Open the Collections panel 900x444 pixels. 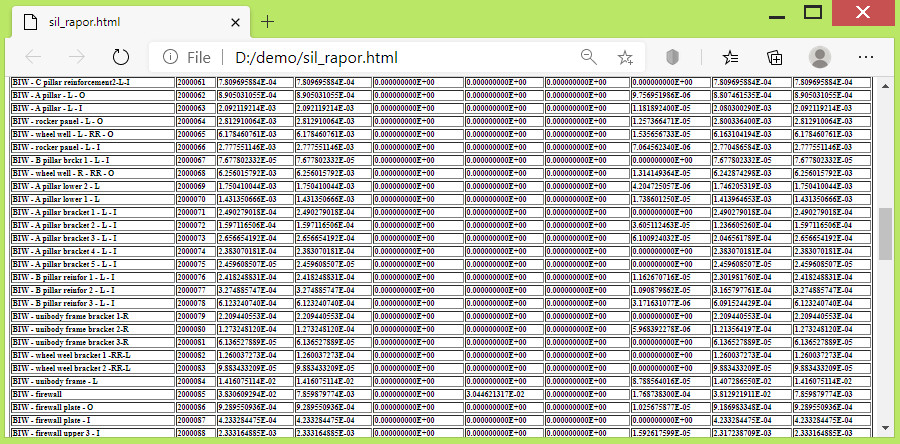[775, 57]
